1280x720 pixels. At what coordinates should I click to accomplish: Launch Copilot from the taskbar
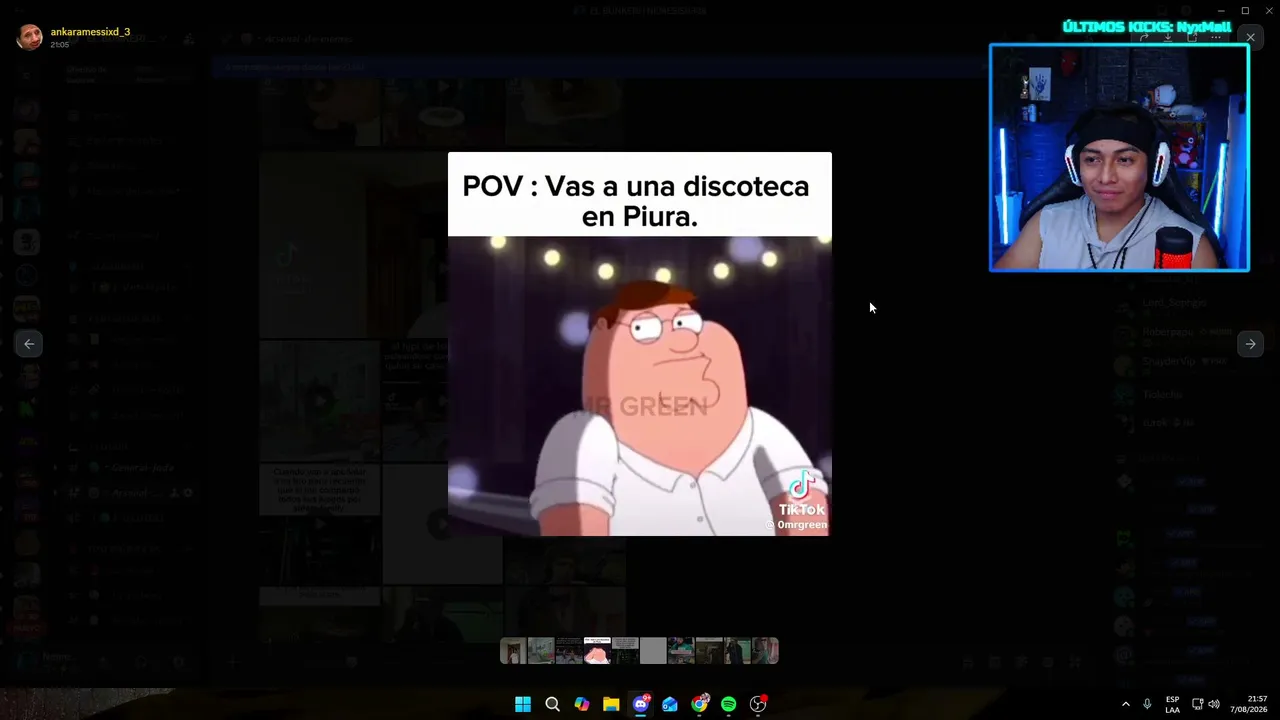coord(582,704)
